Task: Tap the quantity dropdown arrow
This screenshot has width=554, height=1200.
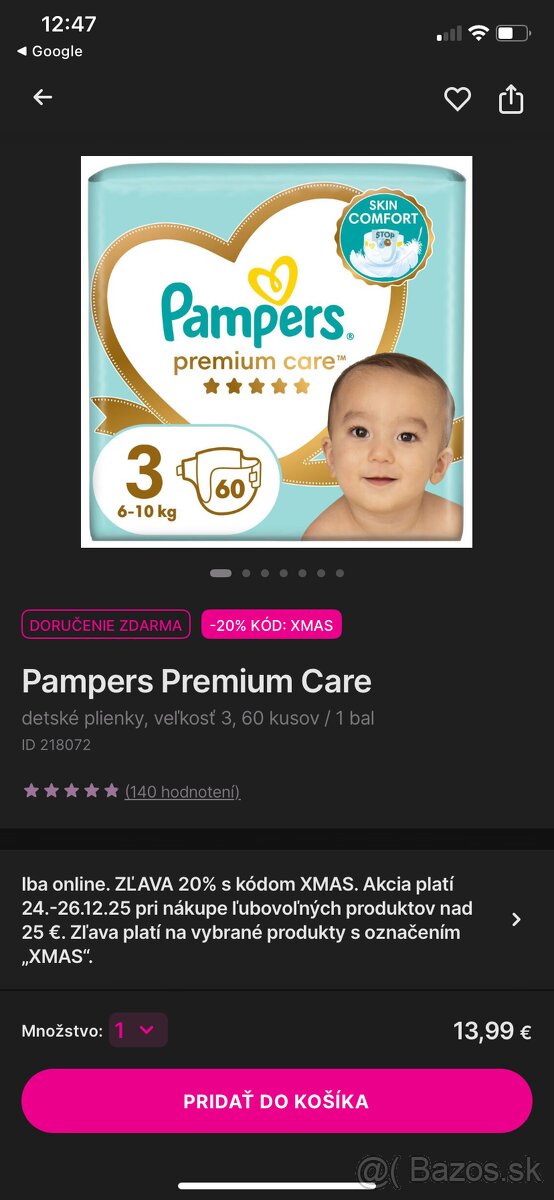Action: click(147, 1030)
